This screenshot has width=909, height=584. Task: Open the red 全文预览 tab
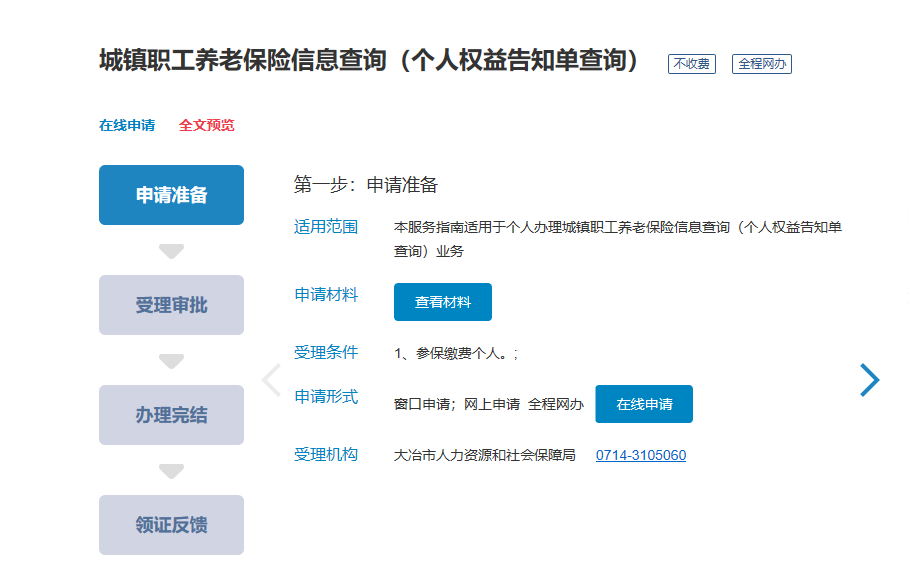206,126
